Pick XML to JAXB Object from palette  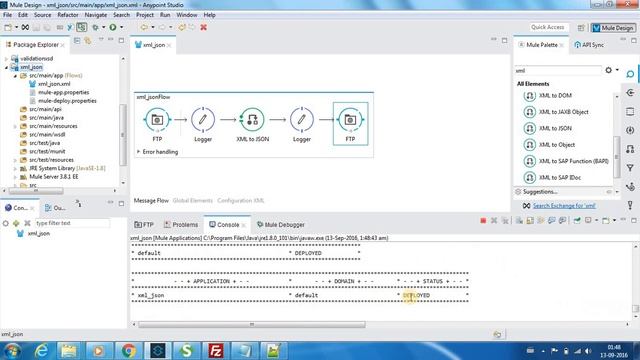pyautogui.click(x=563, y=112)
